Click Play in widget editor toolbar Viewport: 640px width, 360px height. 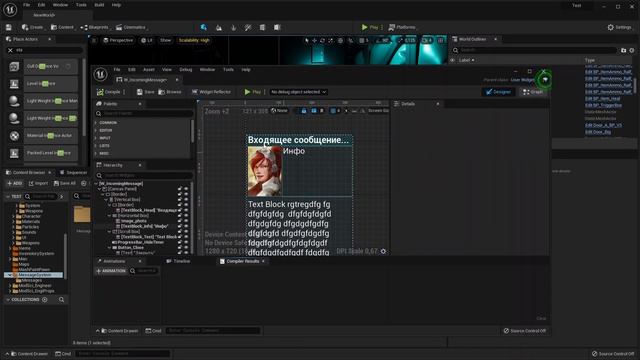coord(253,92)
